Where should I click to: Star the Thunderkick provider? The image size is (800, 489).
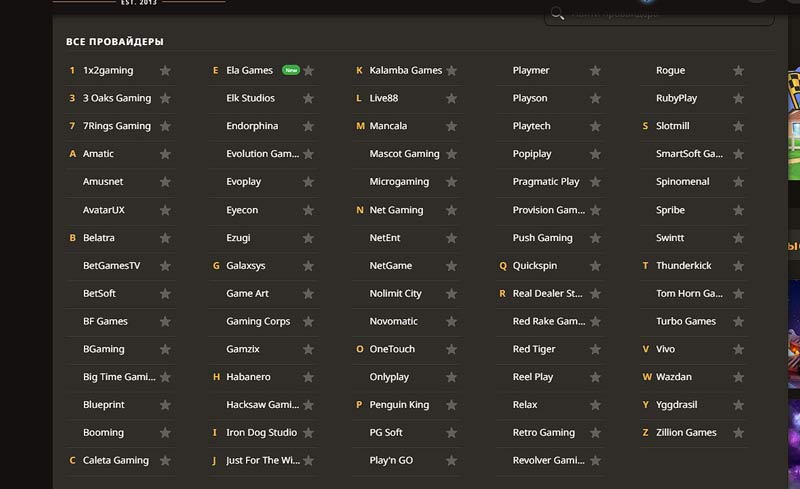738,266
